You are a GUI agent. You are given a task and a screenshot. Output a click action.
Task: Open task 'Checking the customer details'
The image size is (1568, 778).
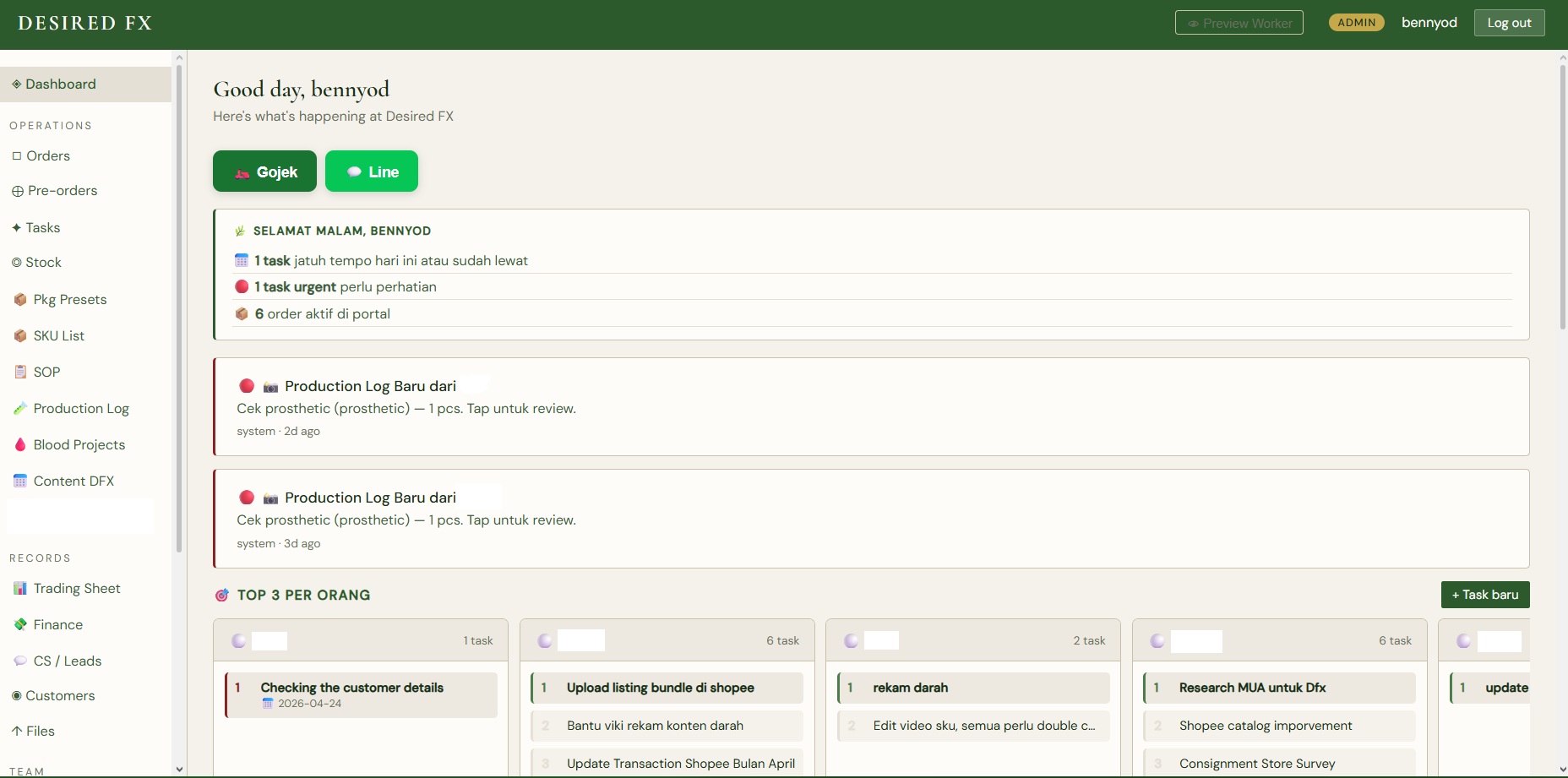(361, 695)
